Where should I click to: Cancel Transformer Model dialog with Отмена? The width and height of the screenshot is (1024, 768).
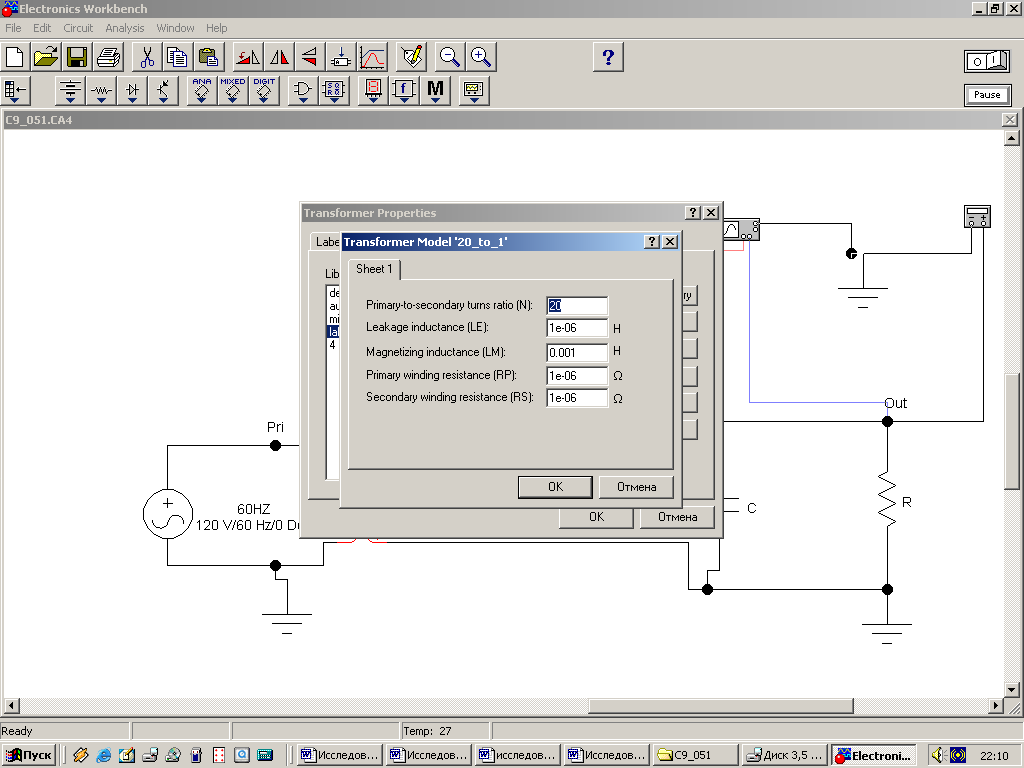click(636, 487)
